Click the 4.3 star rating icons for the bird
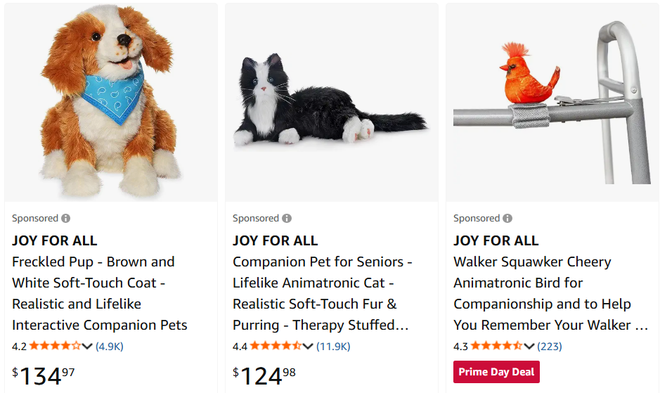This screenshot has width=660, height=393. pos(497,346)
